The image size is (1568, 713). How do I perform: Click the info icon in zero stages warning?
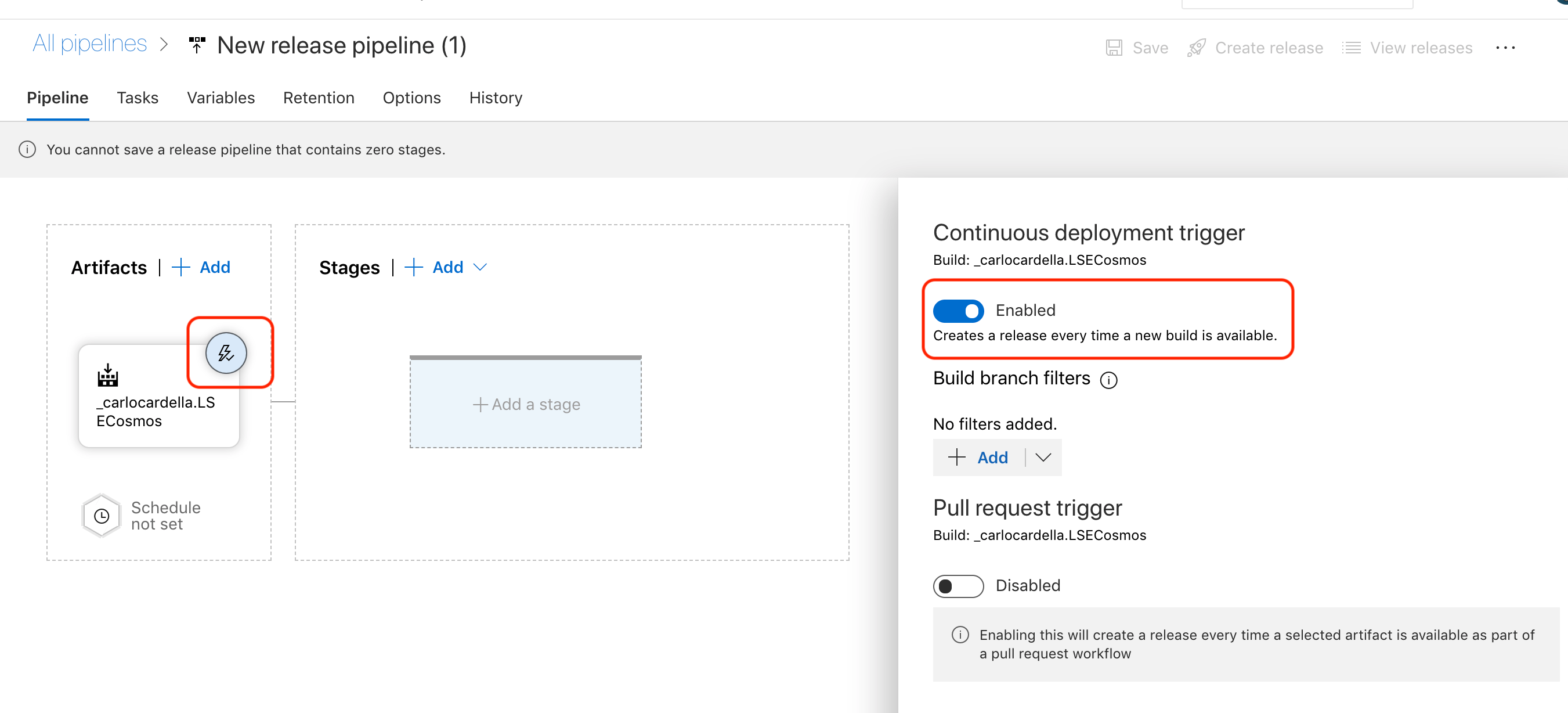coord(27,150)
